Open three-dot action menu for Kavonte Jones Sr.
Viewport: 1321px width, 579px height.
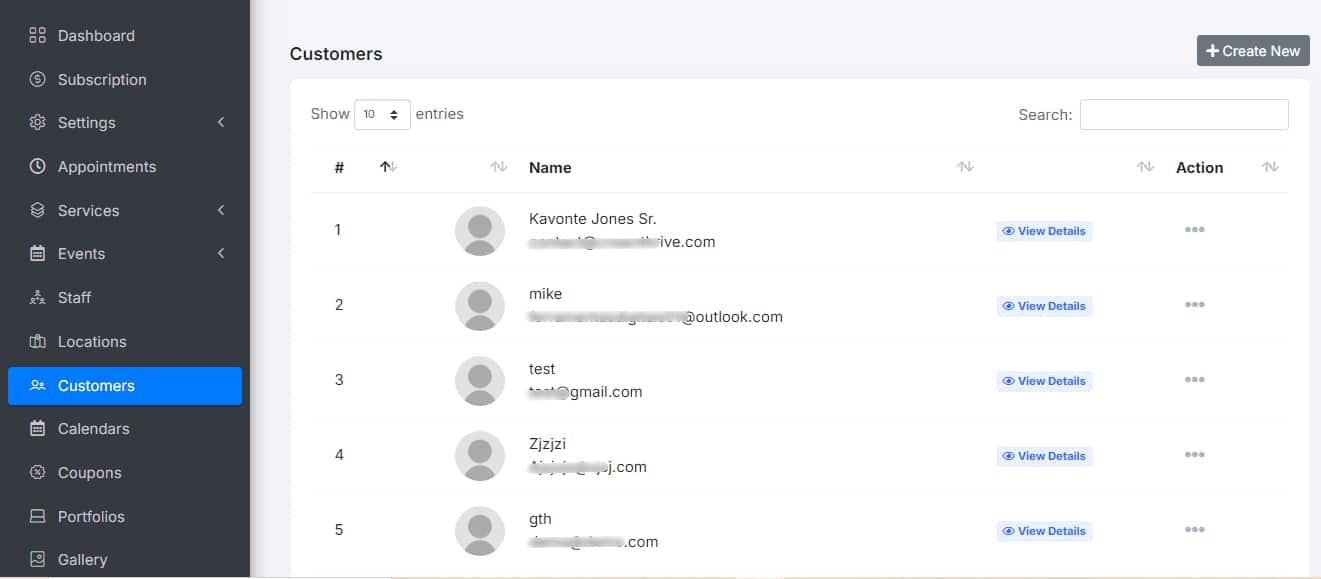click(1194, 230)
